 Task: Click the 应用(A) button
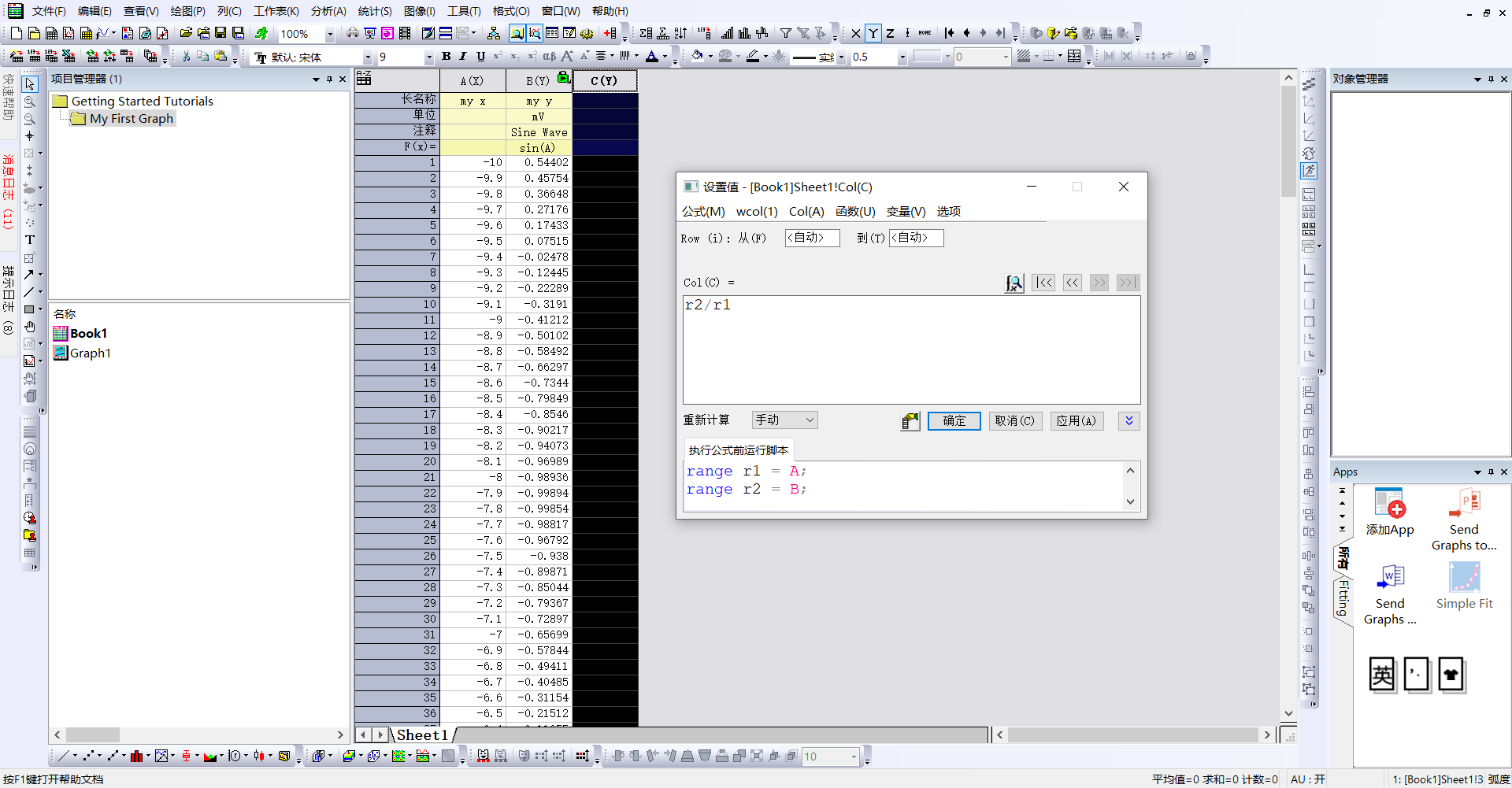pyautogui.click(x=1077, y=421)
